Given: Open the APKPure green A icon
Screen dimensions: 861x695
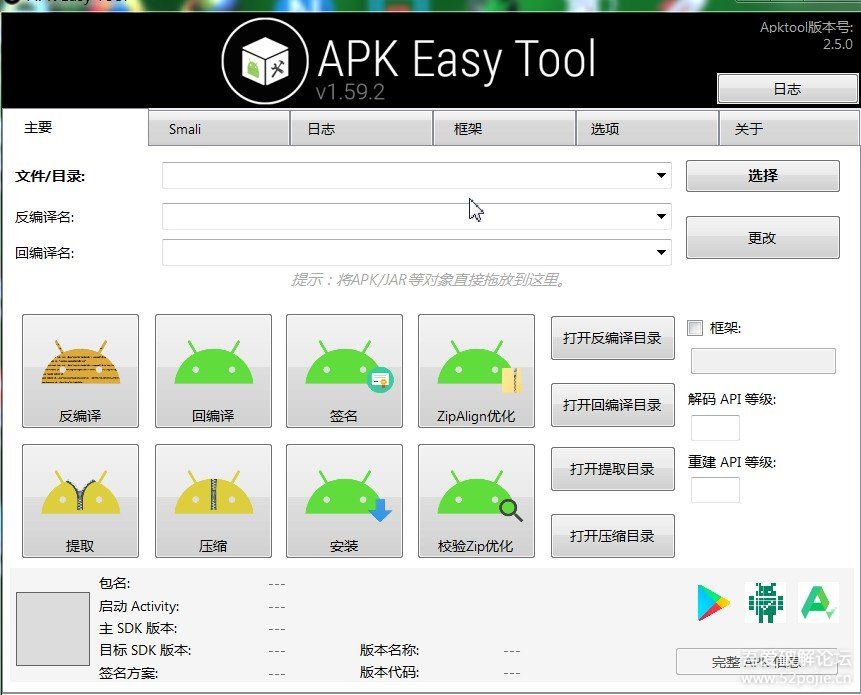Looking at the screenshot, I should 818,602.
